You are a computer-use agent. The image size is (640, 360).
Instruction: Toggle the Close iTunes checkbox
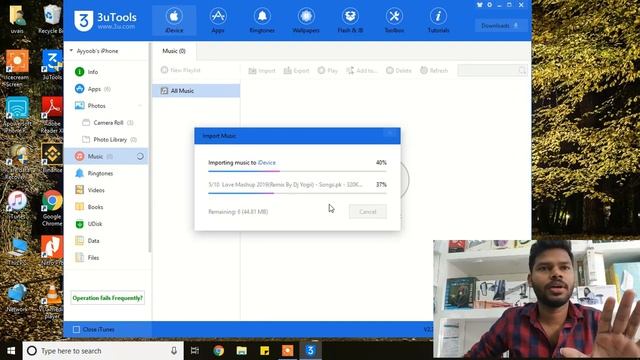76,329
